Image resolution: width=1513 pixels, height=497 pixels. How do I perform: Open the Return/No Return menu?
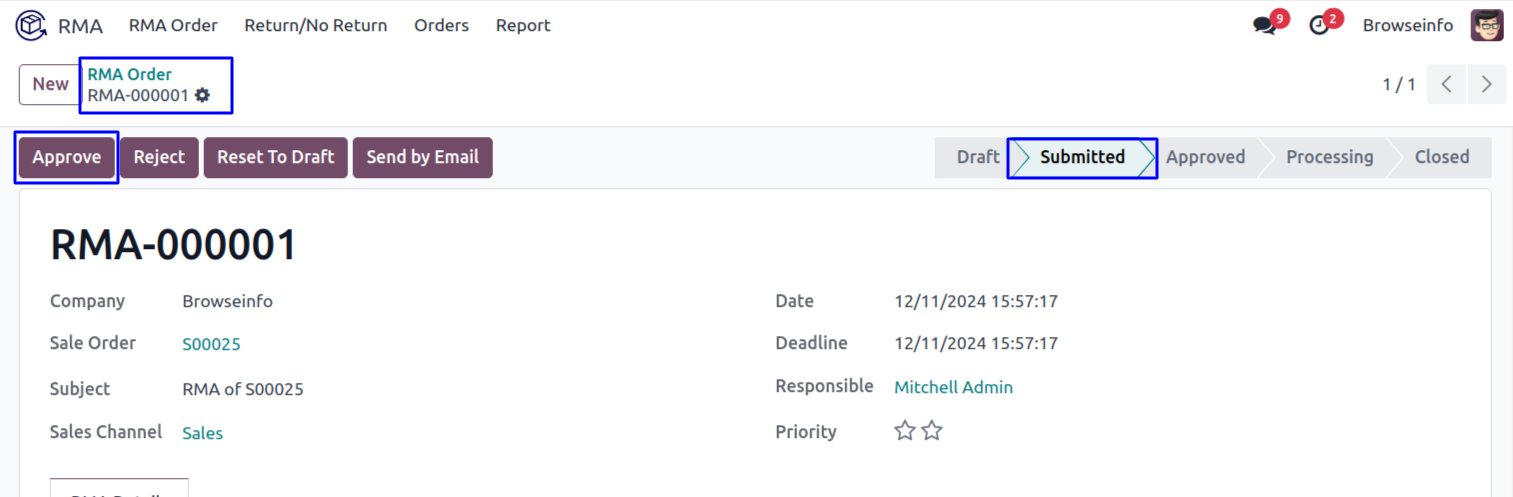(315, 25)
